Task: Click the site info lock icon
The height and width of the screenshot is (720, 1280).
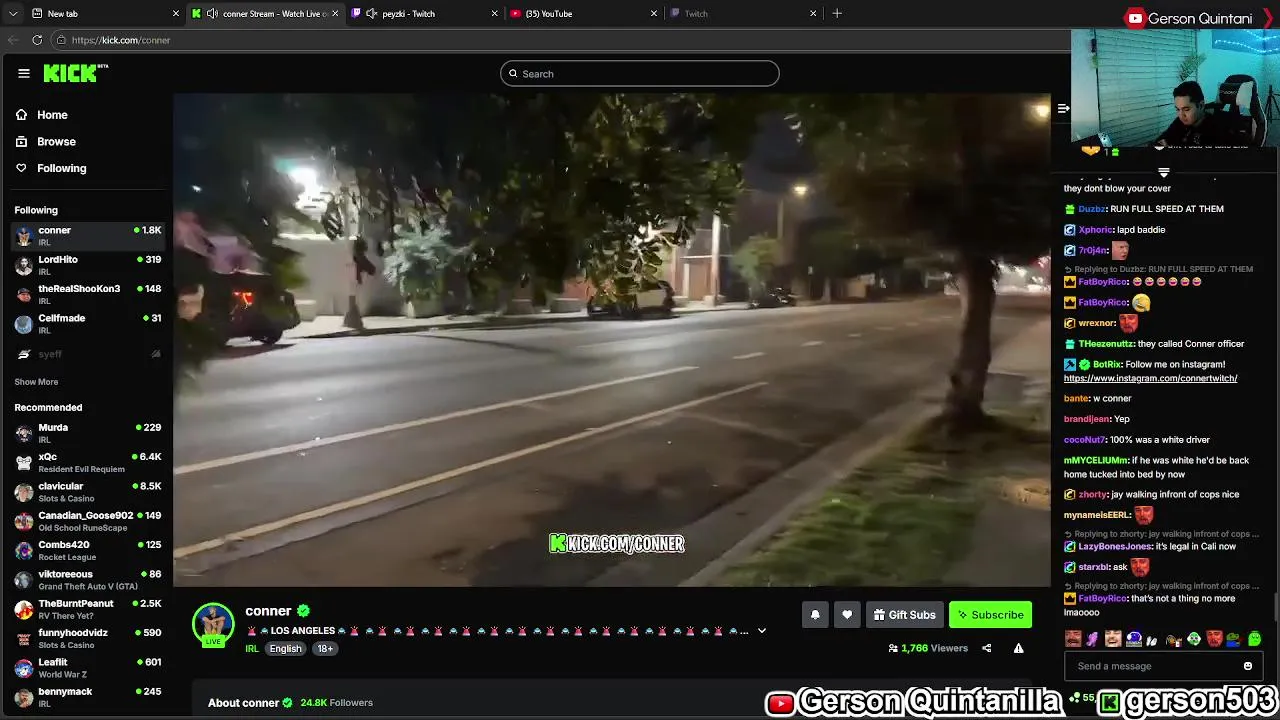Action: click(61, 40)
